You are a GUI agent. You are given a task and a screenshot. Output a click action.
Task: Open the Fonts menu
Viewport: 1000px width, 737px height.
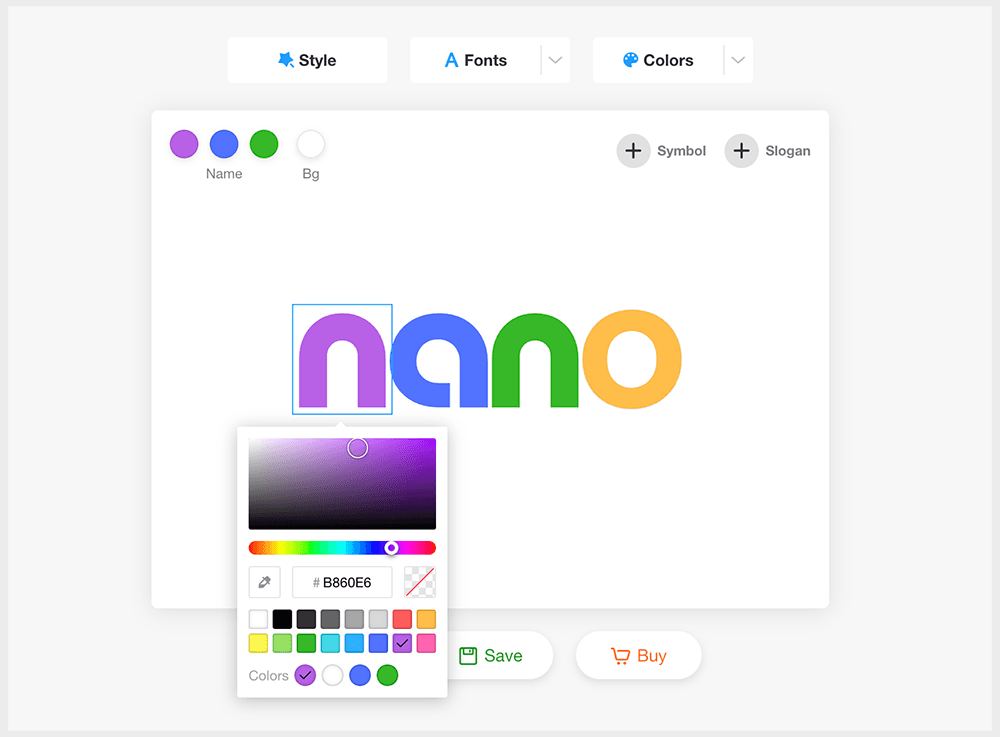(x=476, y=60)
